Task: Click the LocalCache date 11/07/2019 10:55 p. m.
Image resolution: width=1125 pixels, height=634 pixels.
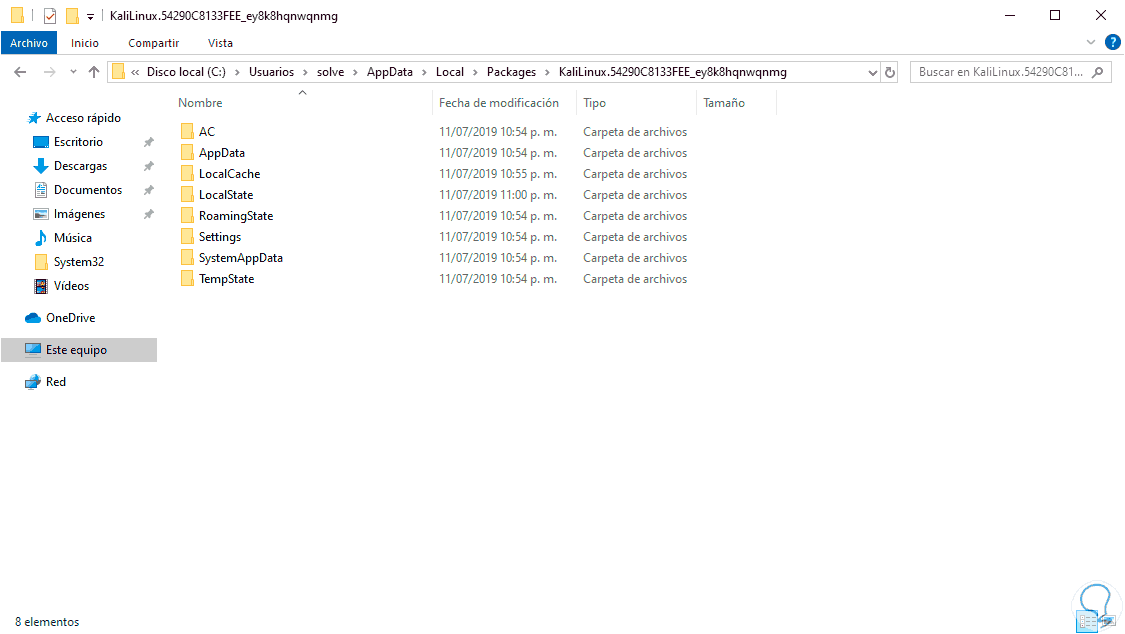Action: pyautogui.click(x=498, y=174)
